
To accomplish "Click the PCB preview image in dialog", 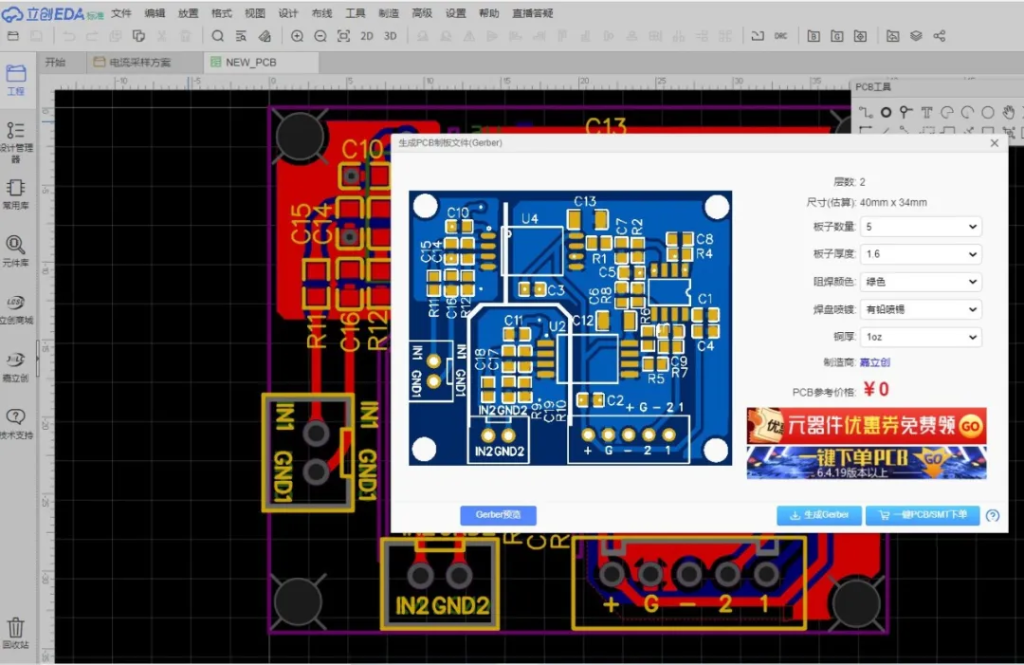I will 570,328.
